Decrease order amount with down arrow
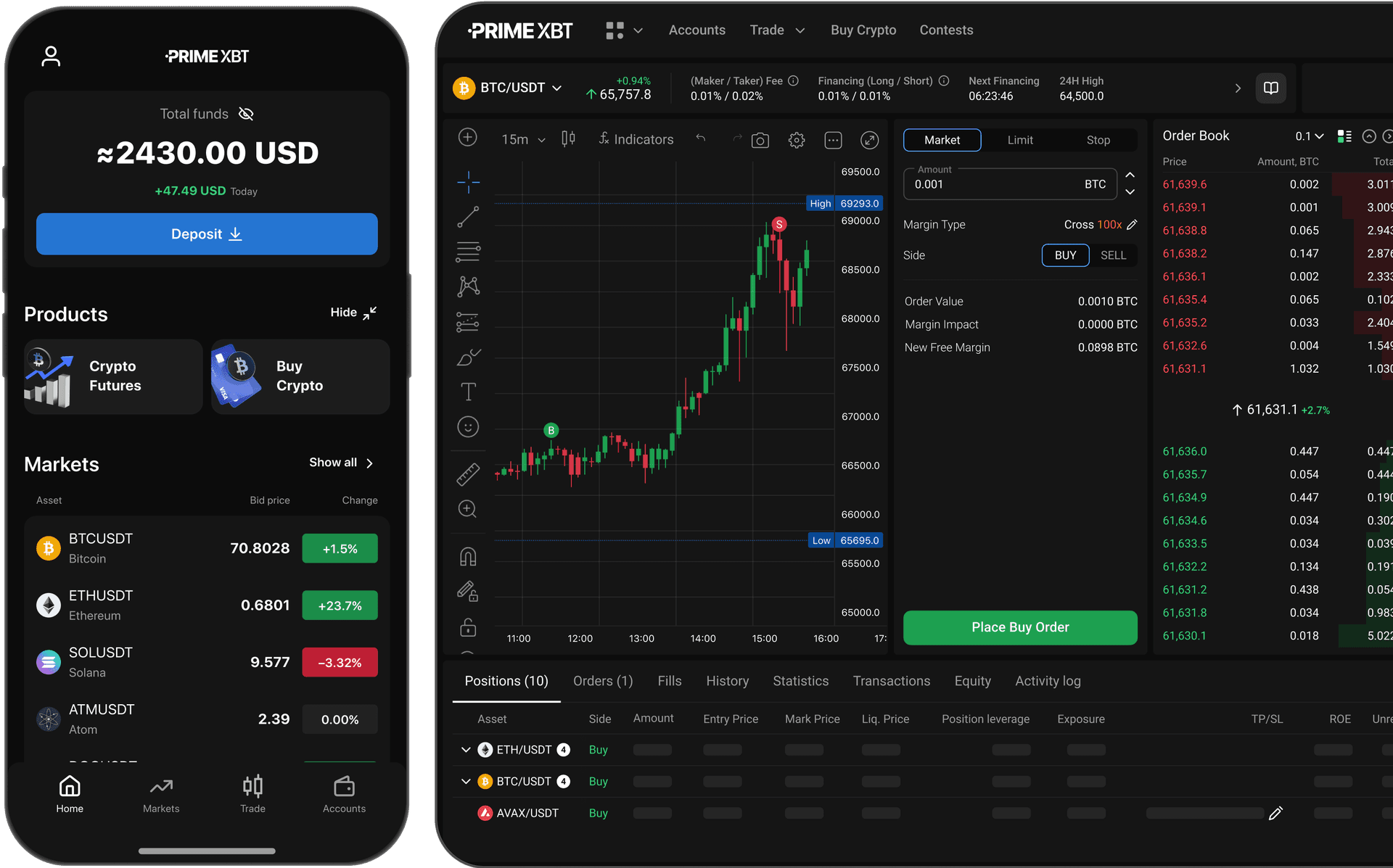 tap(1130, 192)
